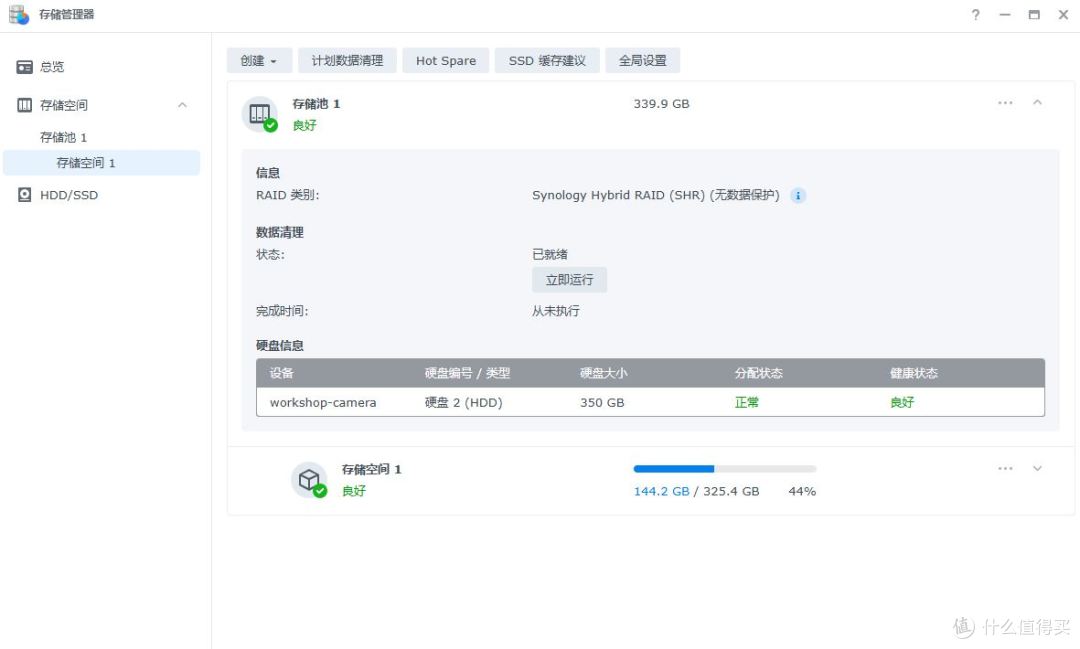Click the 设备 column header
The image size is (1080, 649).
pos(282,373)
